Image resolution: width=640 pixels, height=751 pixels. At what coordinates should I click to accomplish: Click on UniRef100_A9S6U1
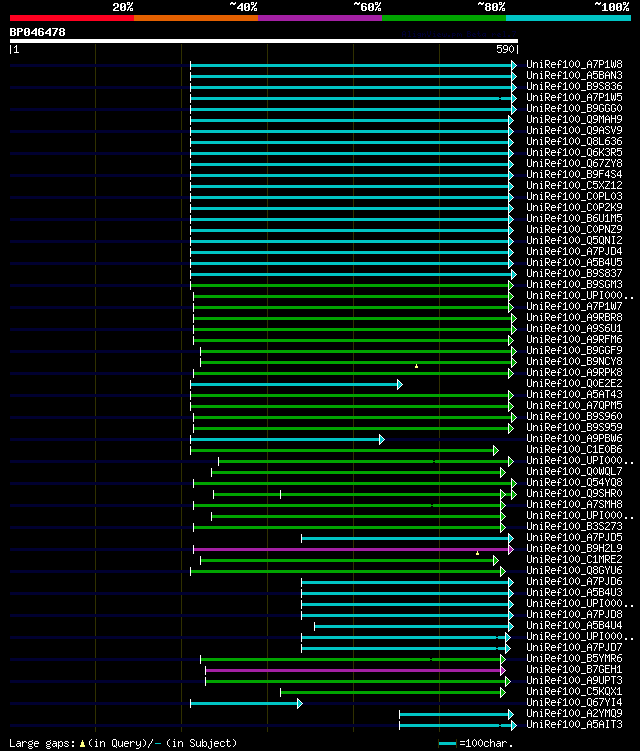[x=574, y=329]
